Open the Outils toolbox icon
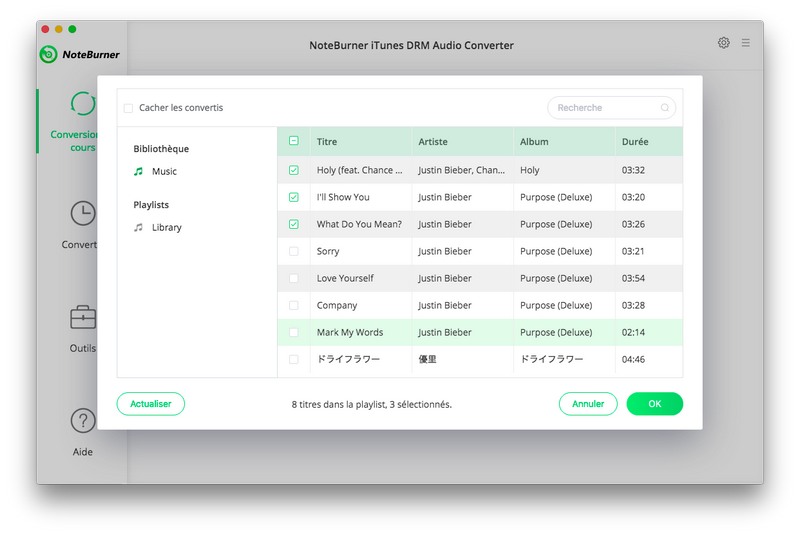The image size is (800, 536). tap(83, 317)
